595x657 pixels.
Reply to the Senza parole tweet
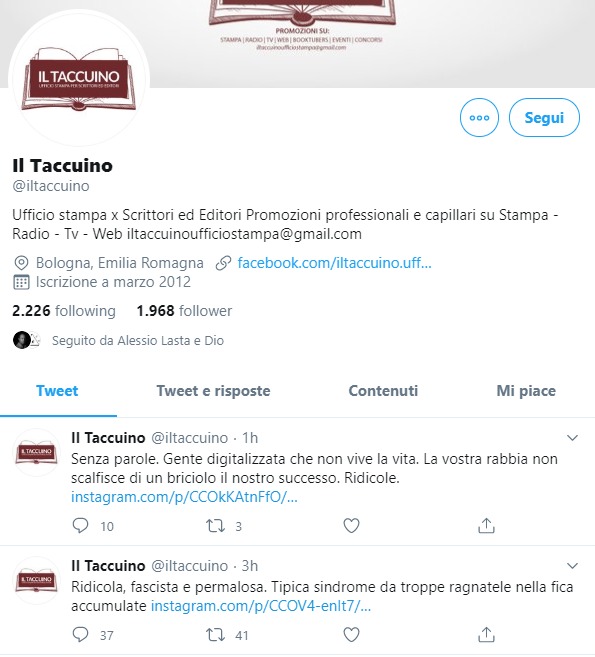click(80, 525)
